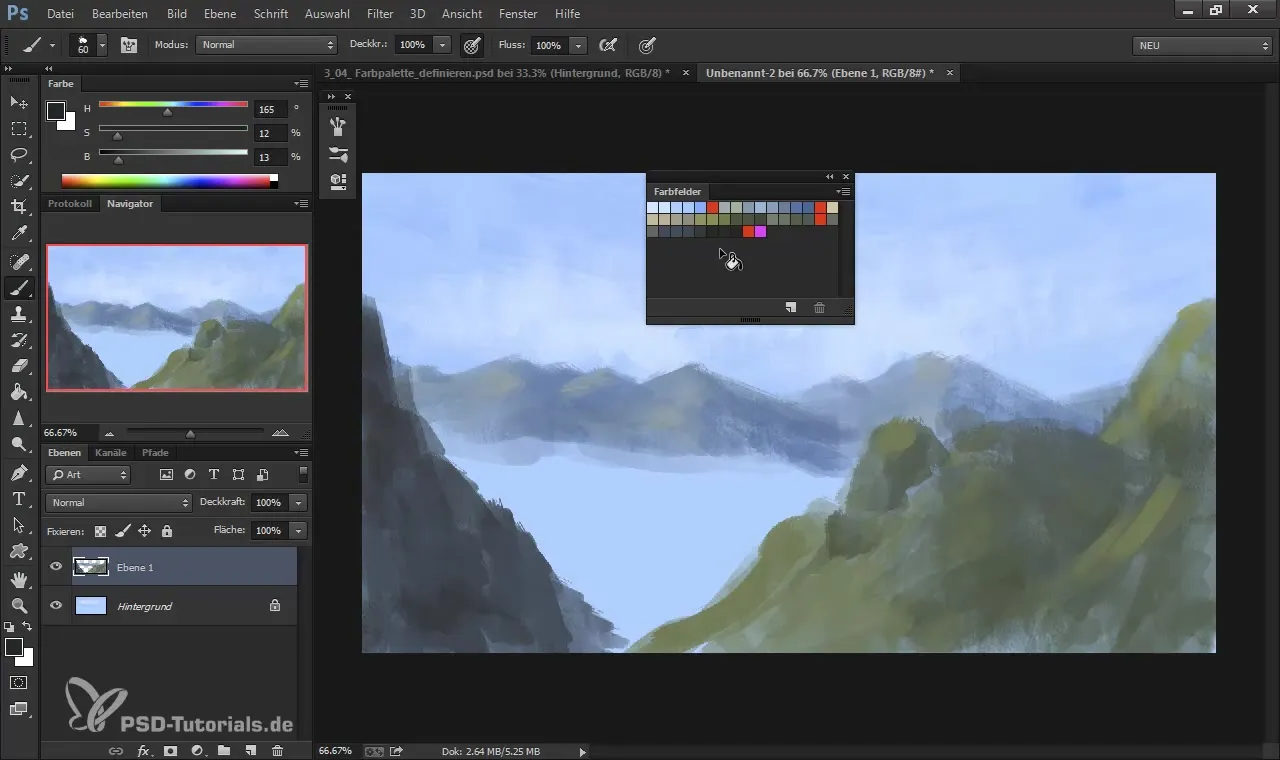Click the hue H slider track
1280x760 pixels.
(173, 104)
